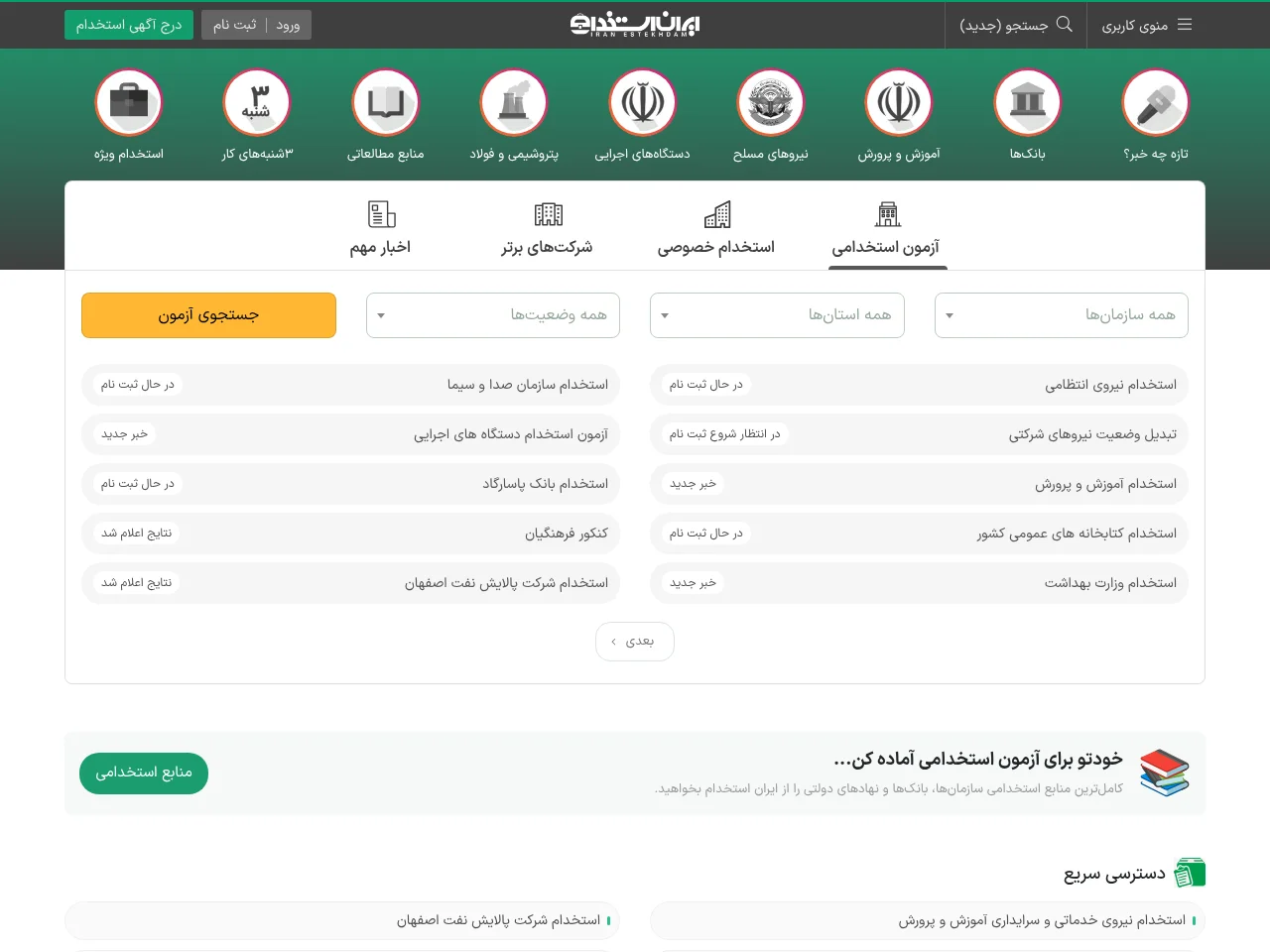Expand the همه سازمان‌ها dropdown
1270x952 pixels.
(x=1062, y=315)
